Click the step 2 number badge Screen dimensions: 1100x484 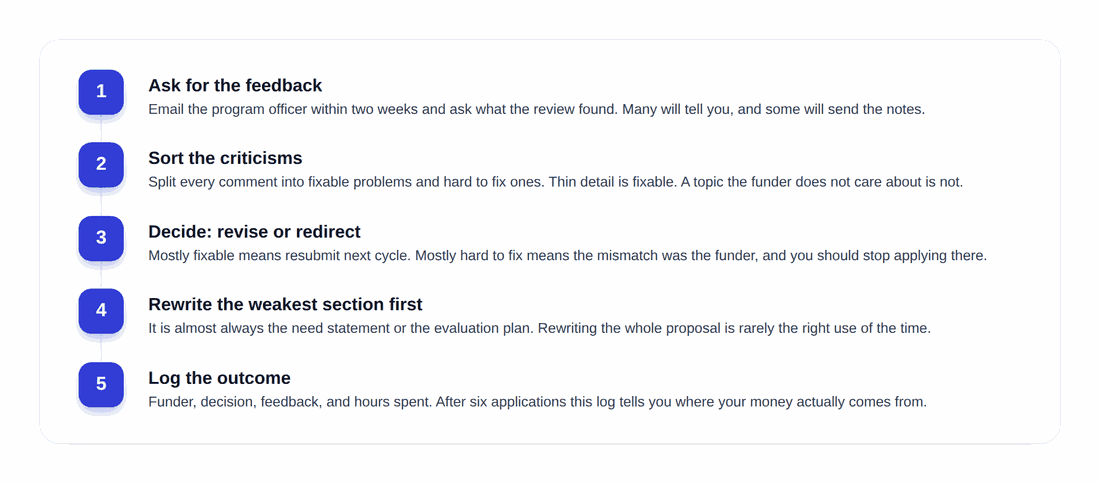pyautogui.click(x=101, y=164)
